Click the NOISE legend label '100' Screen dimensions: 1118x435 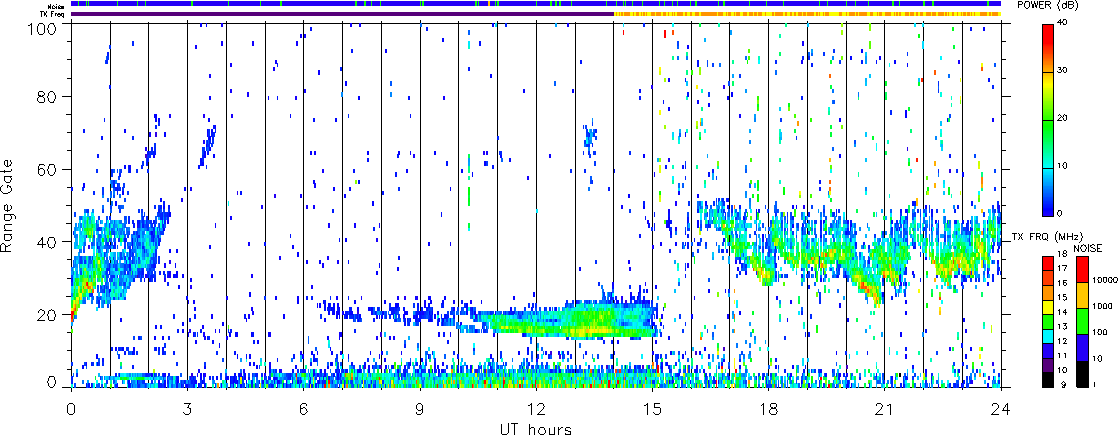click(1100, 332)
